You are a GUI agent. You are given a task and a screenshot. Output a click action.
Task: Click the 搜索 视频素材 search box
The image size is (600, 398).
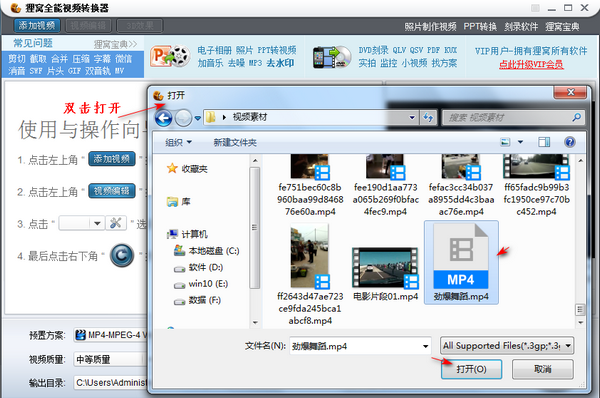(513, 117)
